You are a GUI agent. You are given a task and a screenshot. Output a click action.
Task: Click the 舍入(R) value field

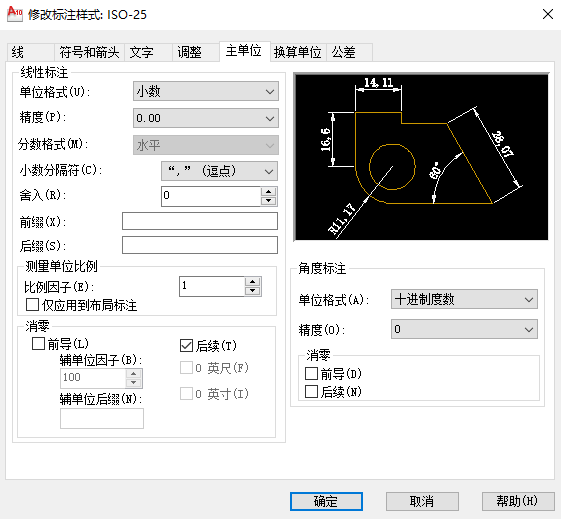tap(211, 196)
